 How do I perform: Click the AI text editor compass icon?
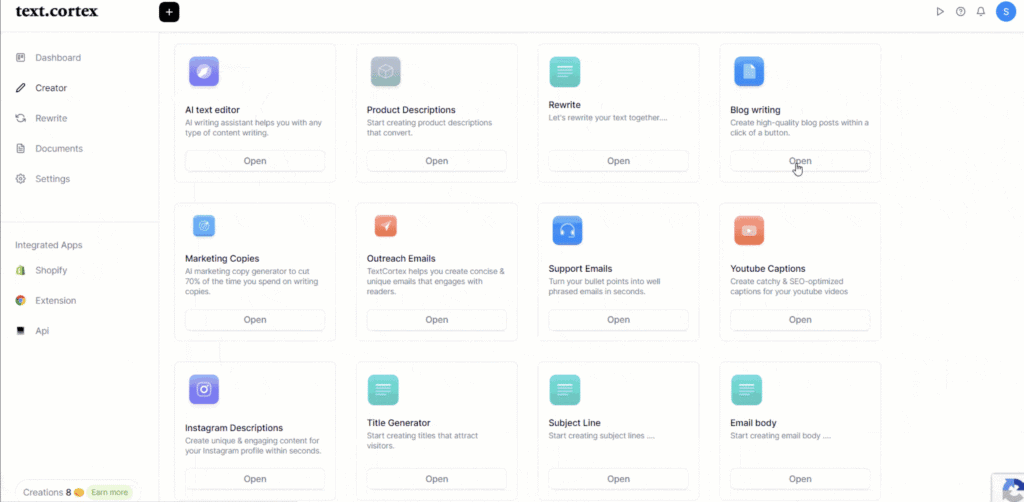204,72
